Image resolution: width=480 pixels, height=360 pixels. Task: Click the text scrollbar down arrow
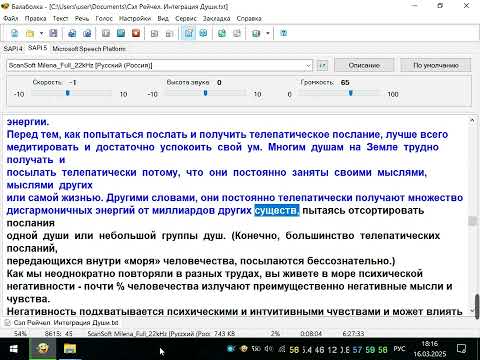472,311
